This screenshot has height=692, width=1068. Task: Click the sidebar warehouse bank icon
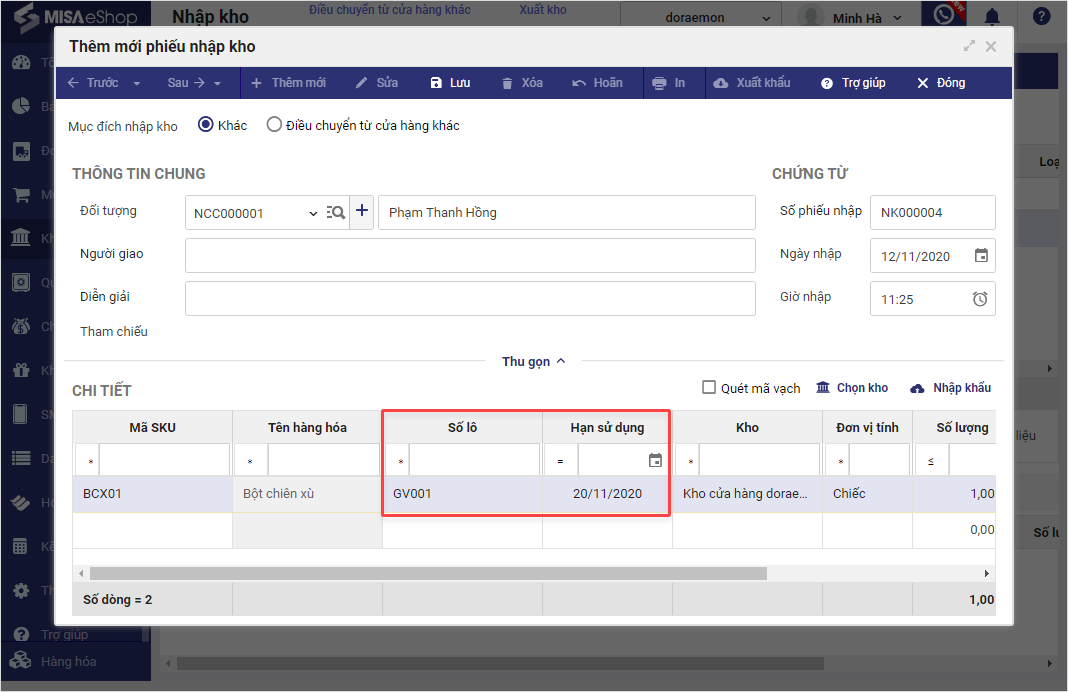click(21, 238)
